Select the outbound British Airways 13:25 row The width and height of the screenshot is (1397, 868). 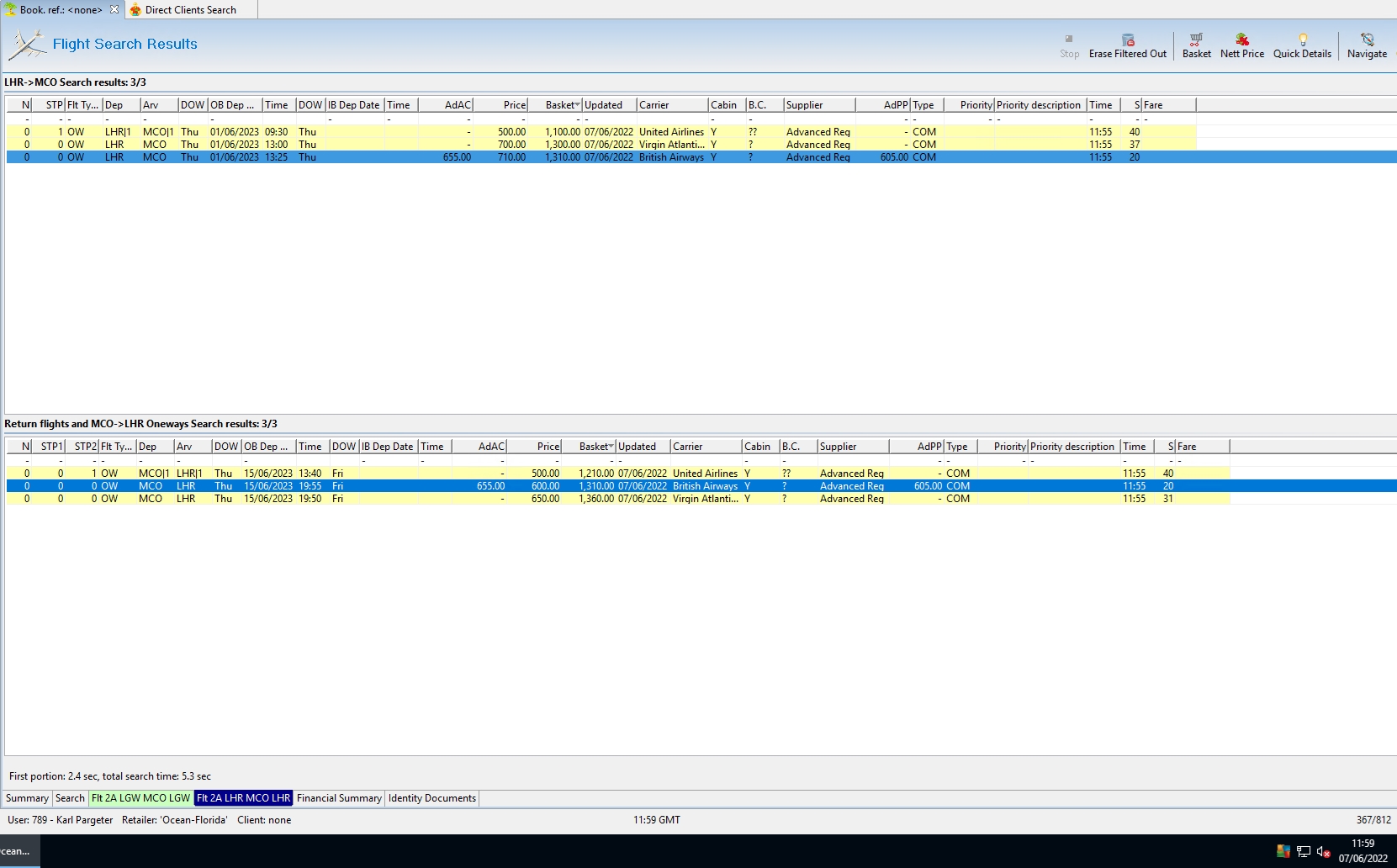(701, 157)
